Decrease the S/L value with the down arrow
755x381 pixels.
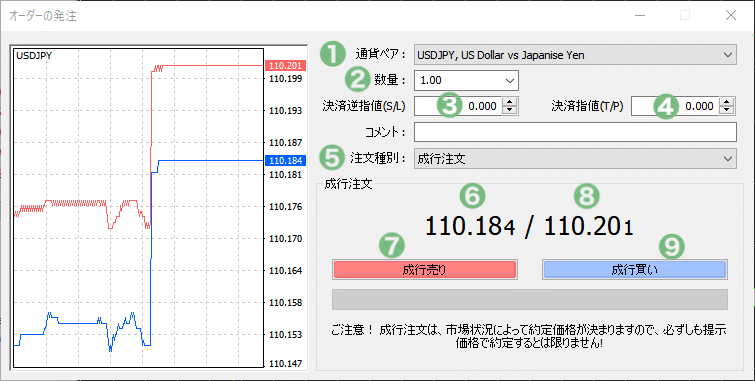pyautogui.click(x=509, y=110)
